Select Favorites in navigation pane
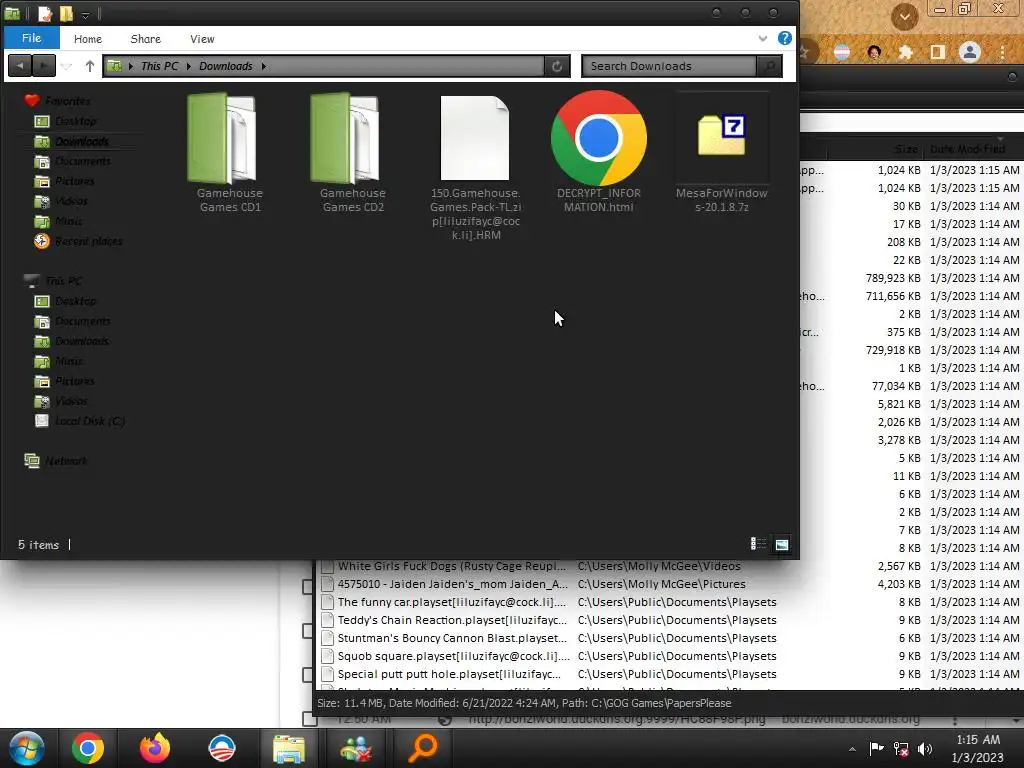1024x768 pixels. coord(67,101)
